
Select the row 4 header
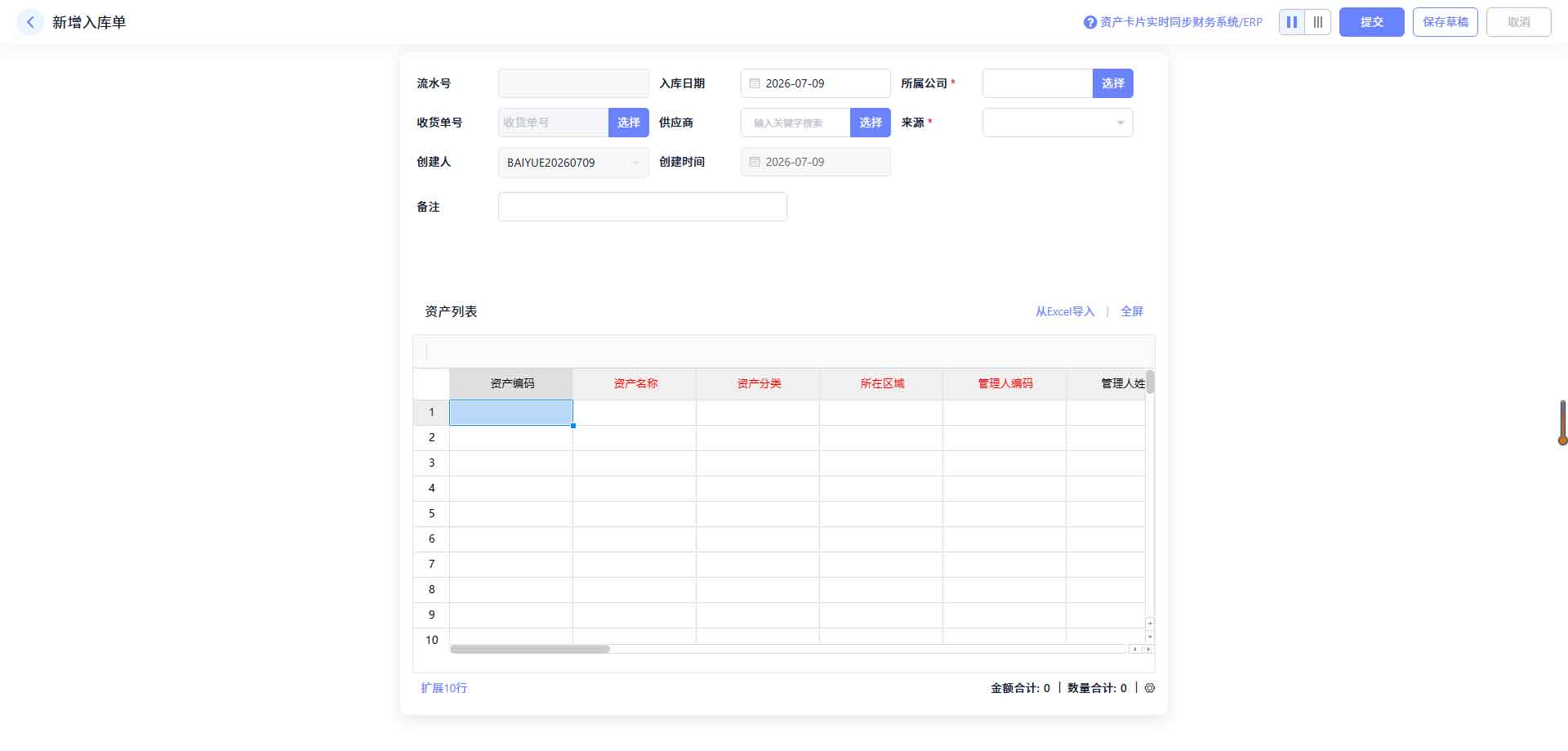click(431, 489)
